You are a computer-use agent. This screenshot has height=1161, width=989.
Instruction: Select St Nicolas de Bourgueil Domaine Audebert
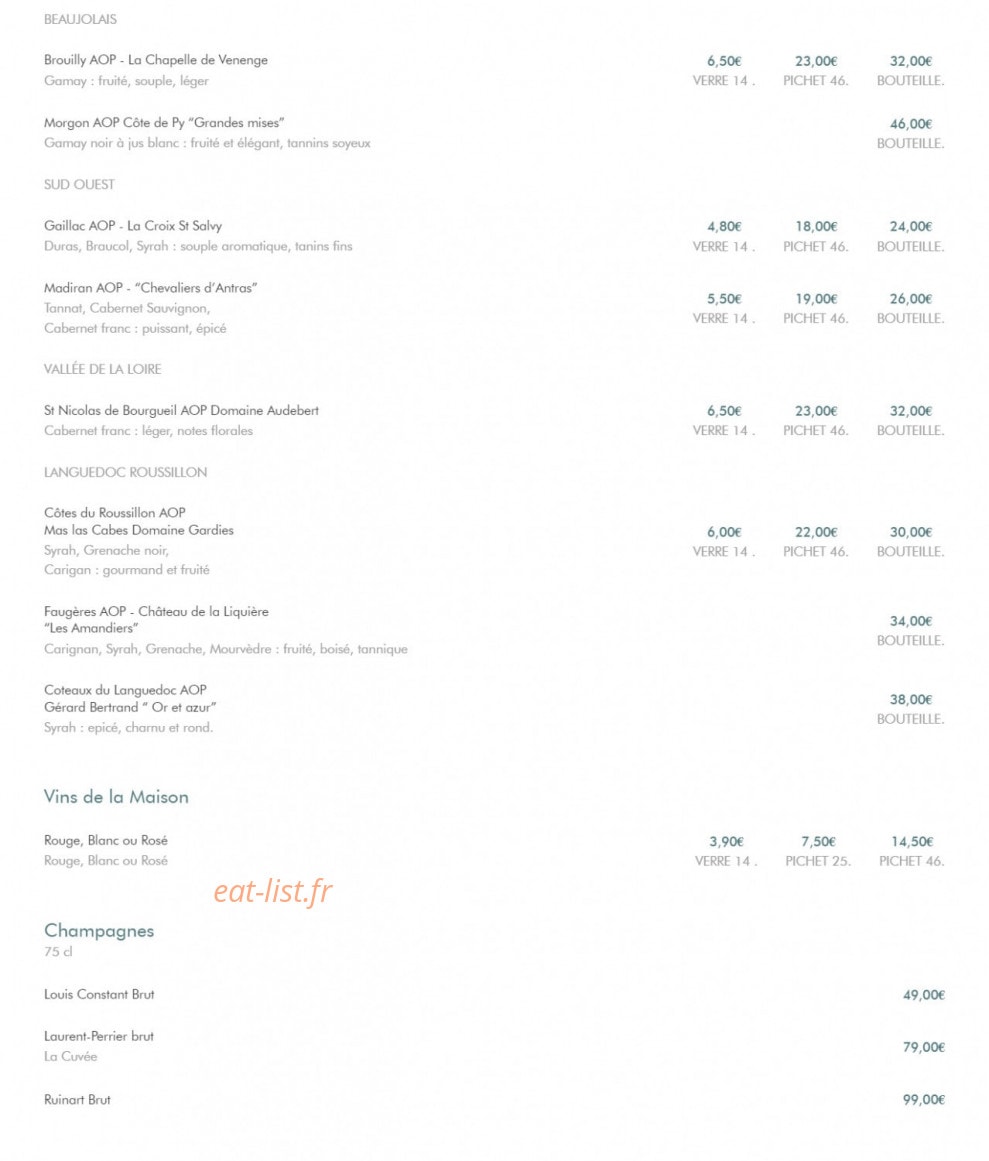[181, 410]
